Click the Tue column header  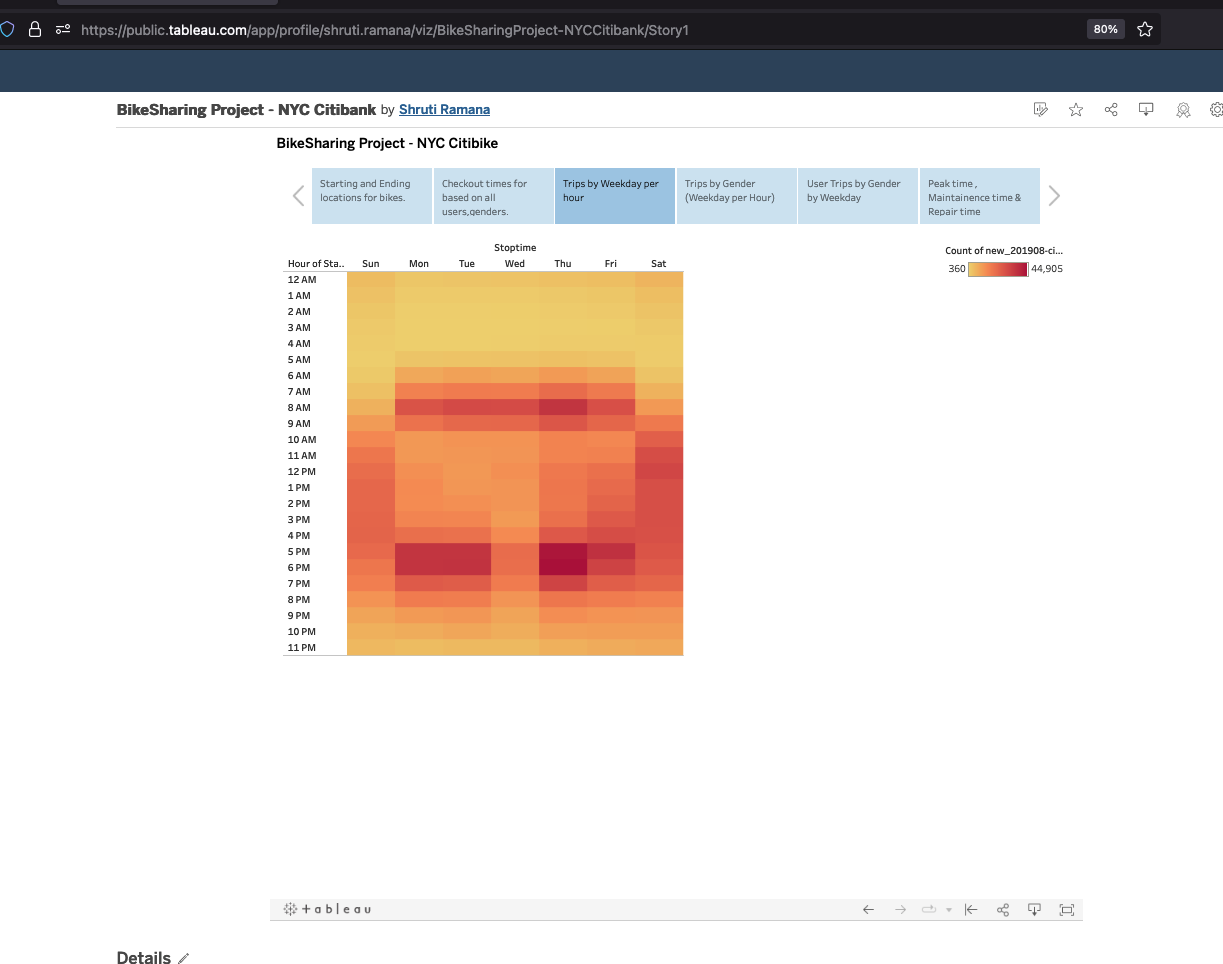pos(467,264)
